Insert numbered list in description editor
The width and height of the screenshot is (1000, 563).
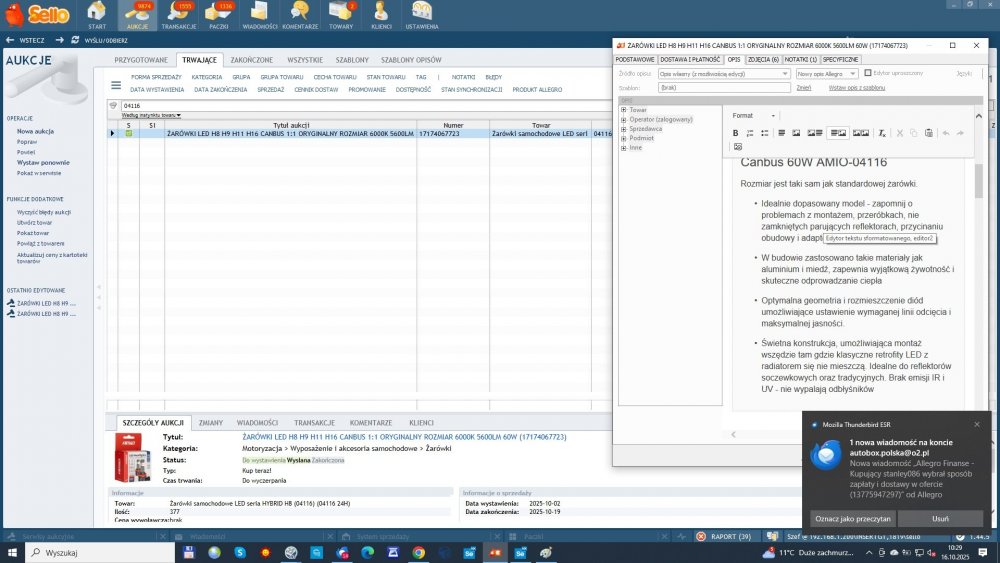point(750,133)
